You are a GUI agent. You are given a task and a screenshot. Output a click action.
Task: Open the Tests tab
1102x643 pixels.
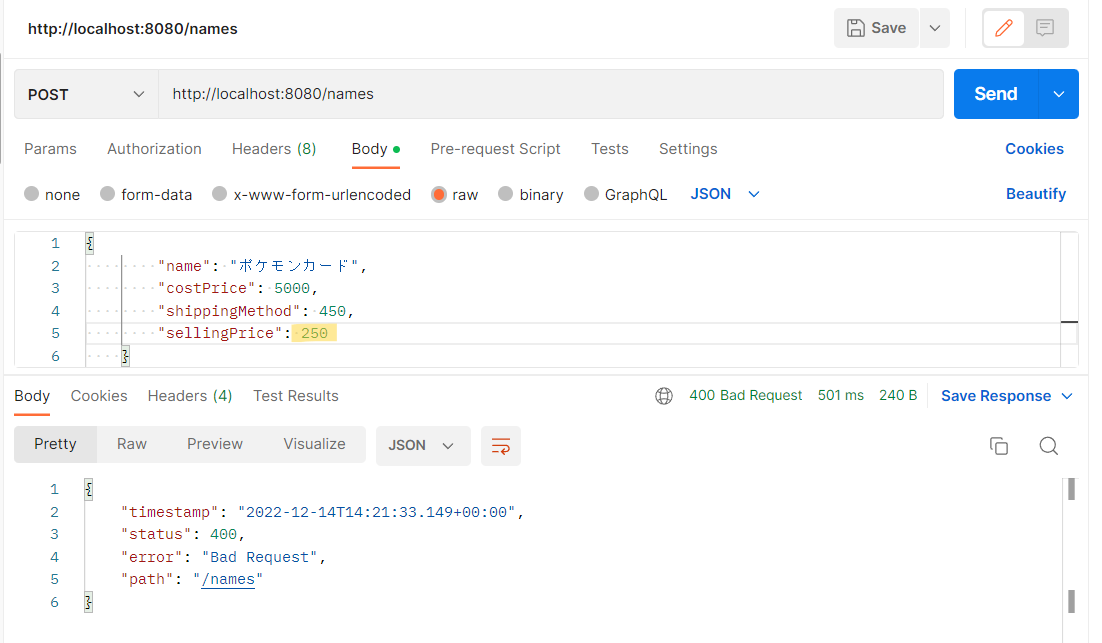609,149
